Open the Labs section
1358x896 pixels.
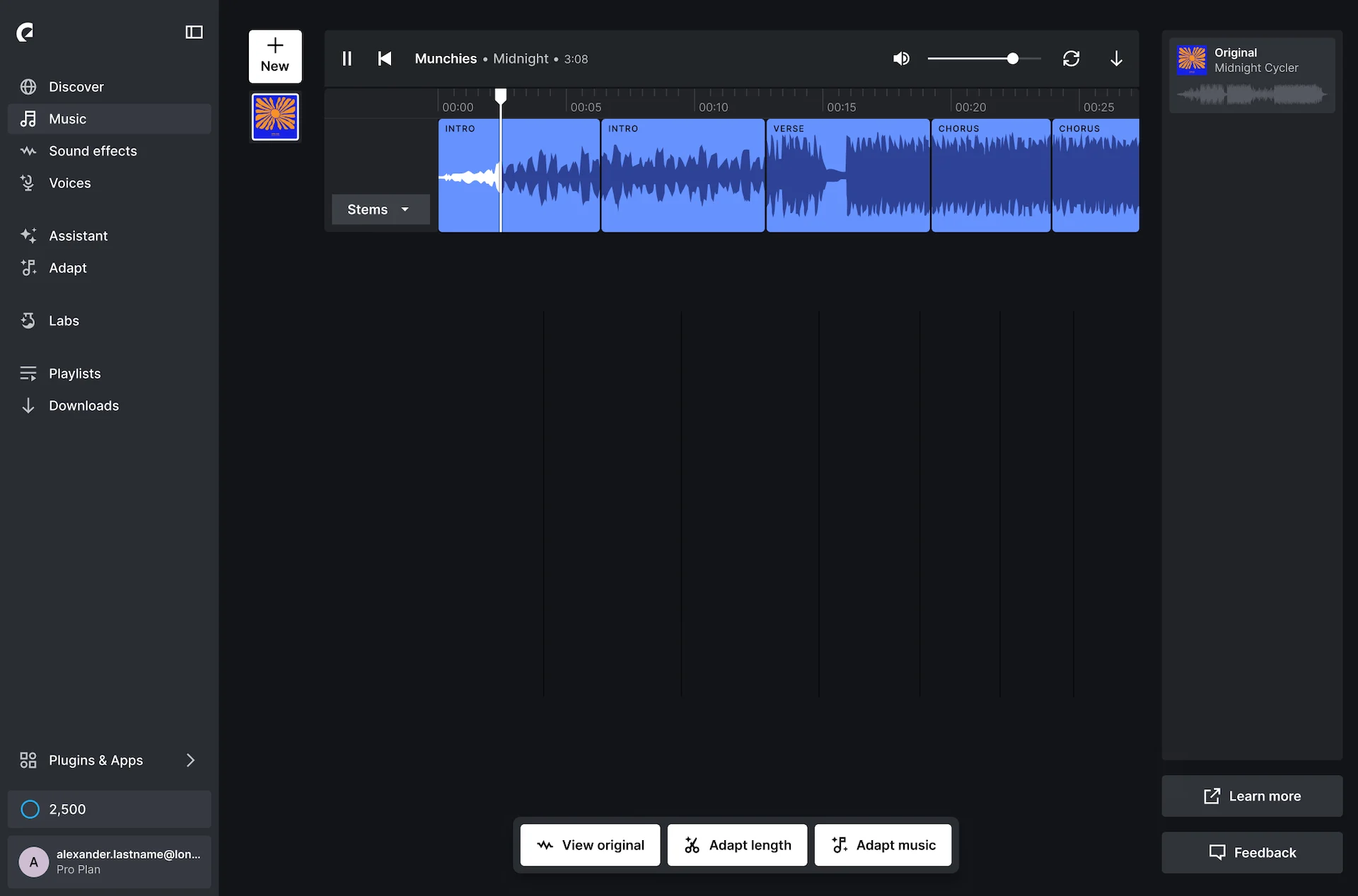64,320
